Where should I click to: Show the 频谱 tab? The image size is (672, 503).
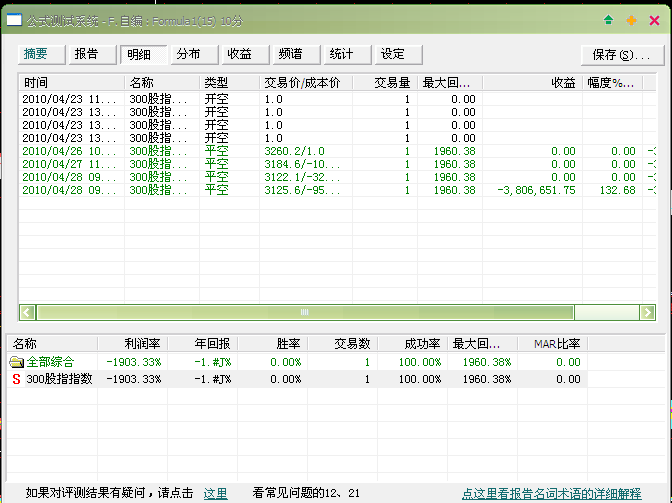tap(291, 55)
